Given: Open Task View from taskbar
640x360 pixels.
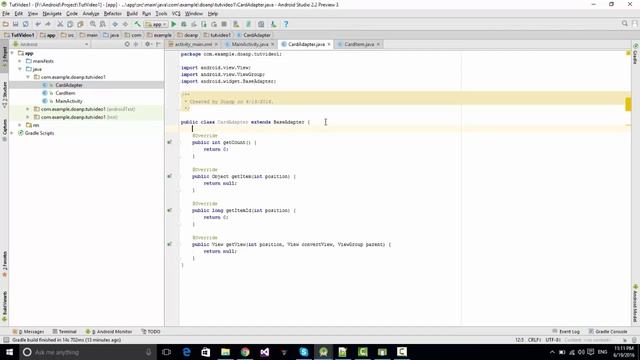Looking at the screenshot, I should click(x=167, y=352).
